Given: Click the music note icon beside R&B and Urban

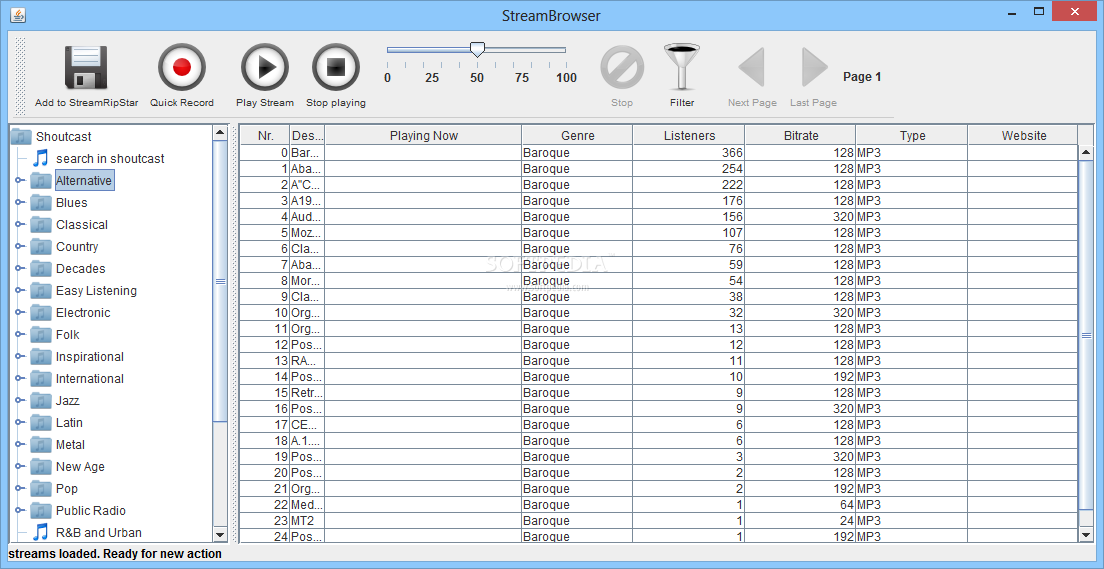Looking at the screenshot, I should point(42,532).
